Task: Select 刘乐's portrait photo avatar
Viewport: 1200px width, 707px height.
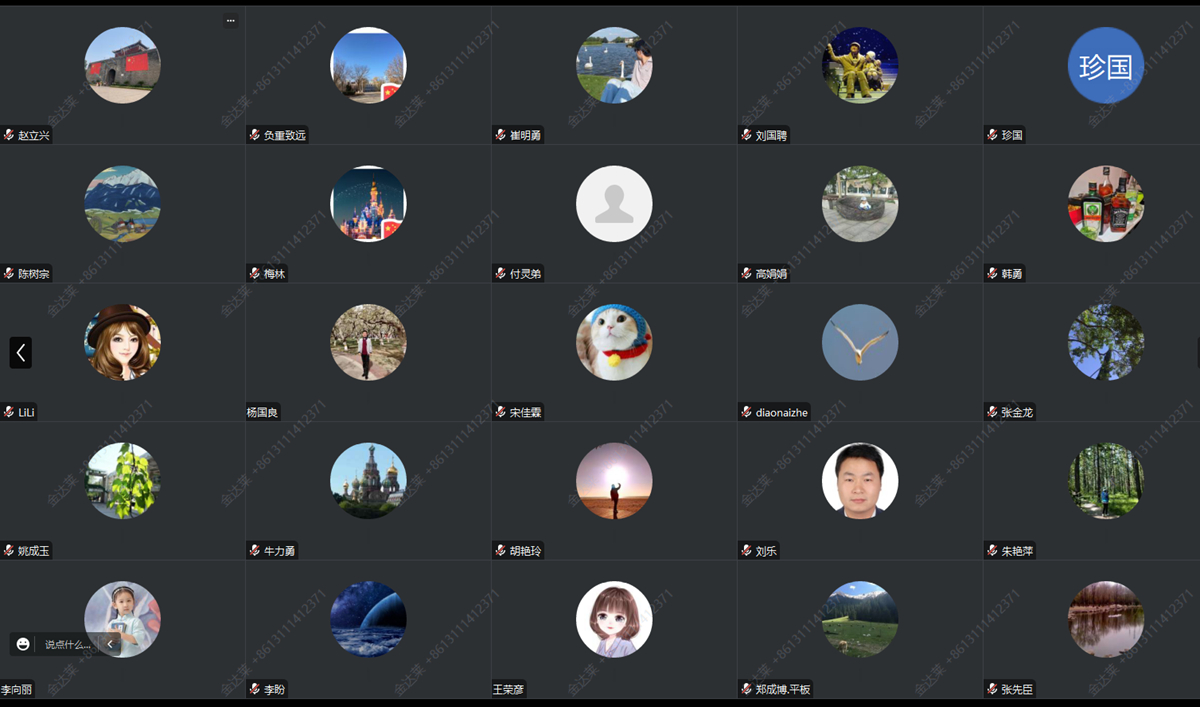Action: point(860,481)
